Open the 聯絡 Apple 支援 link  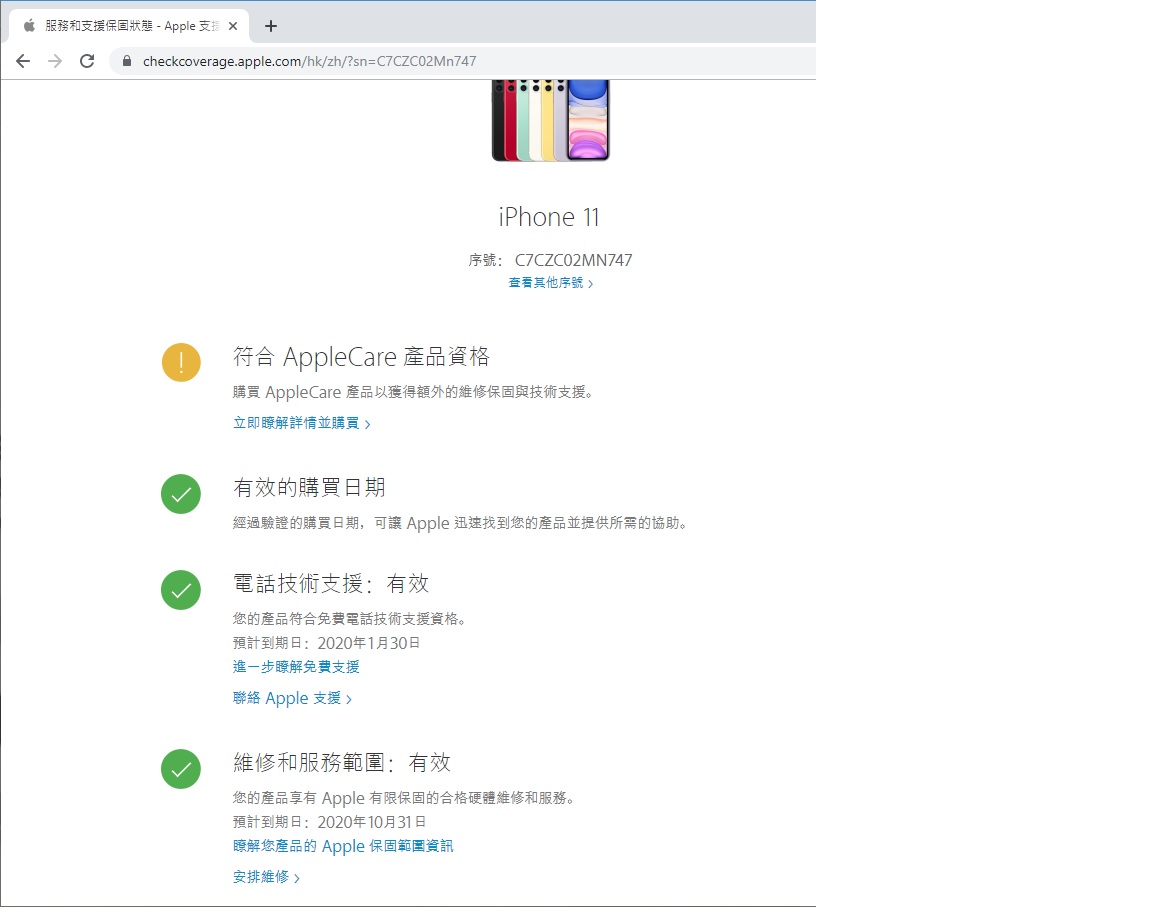pos(292,698)
